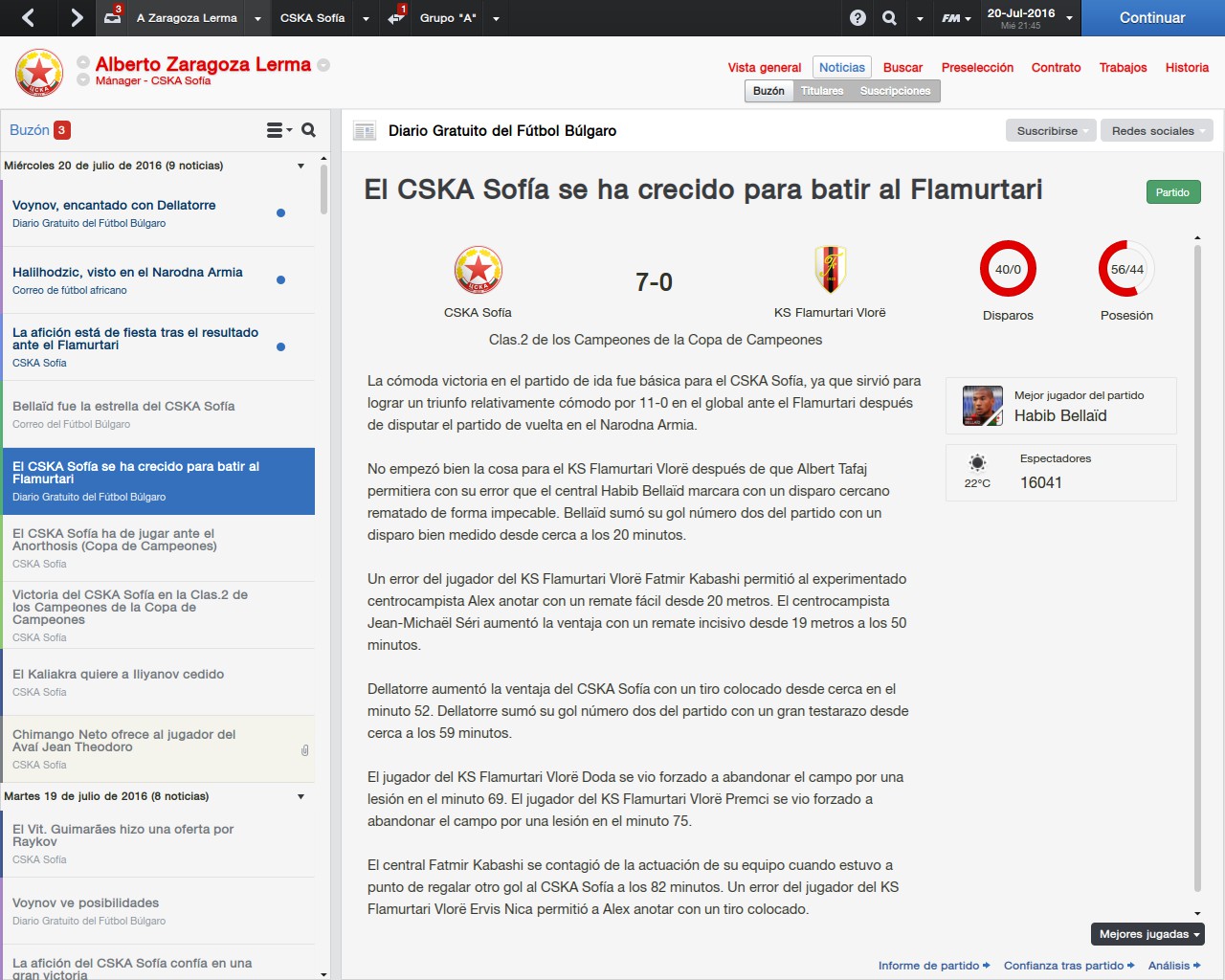1225x980 pixels.
Task: Click the unread dot on the Halilhodzic news
Action: pos(280,280)
